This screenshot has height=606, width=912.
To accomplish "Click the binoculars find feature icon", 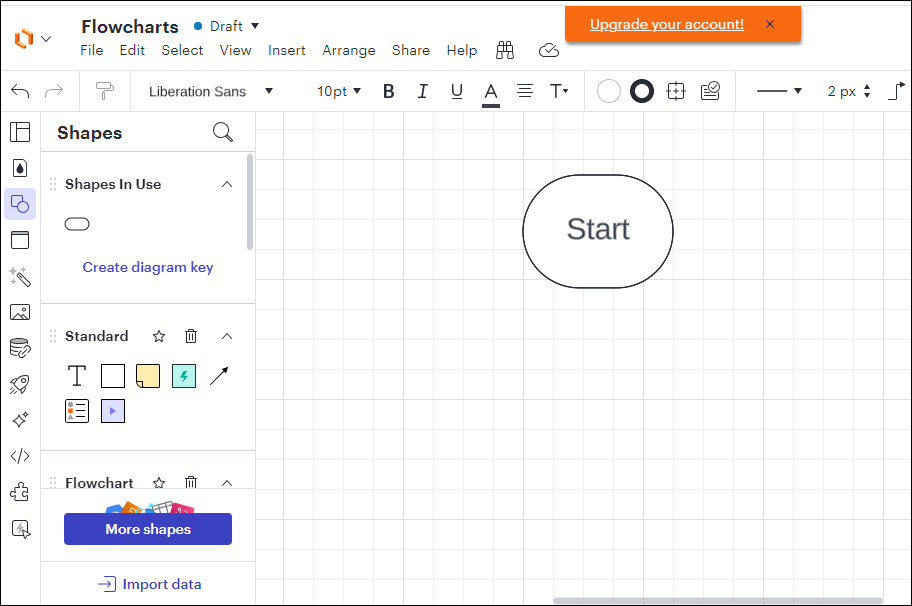I will pyautogui.click(x=505, y=51).
